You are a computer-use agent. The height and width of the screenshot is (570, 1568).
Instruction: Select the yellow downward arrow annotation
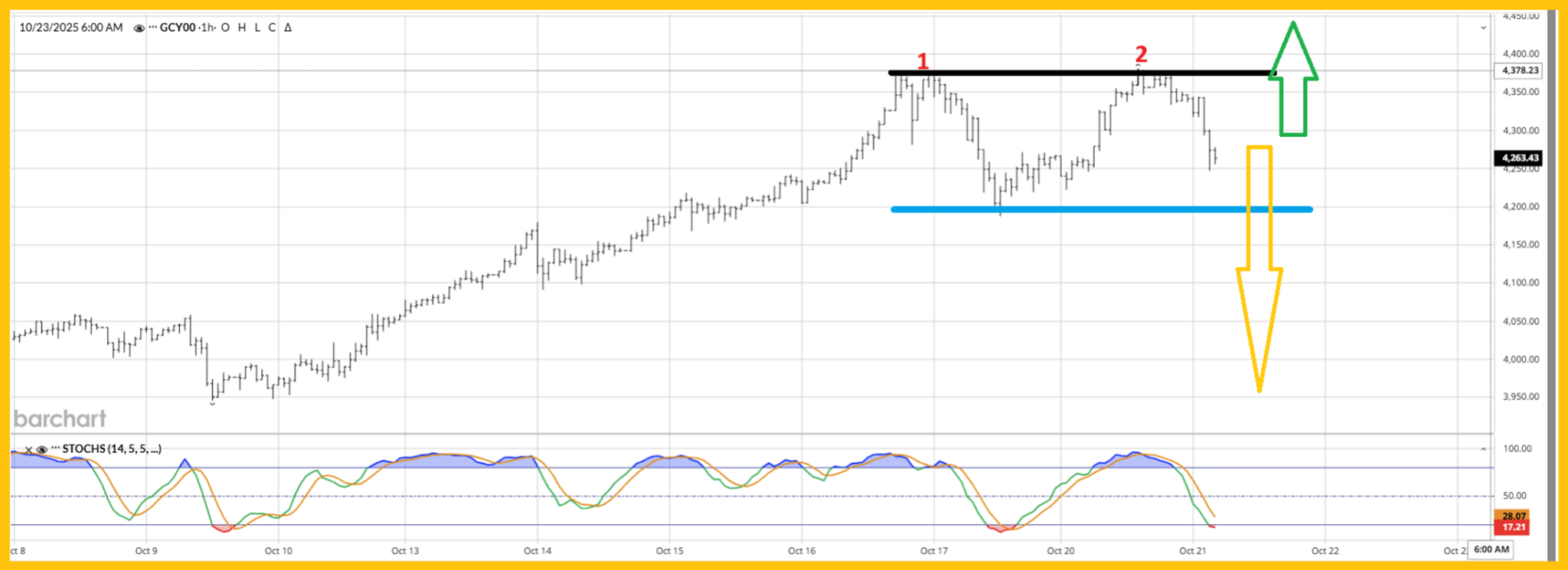(1259, 268)
